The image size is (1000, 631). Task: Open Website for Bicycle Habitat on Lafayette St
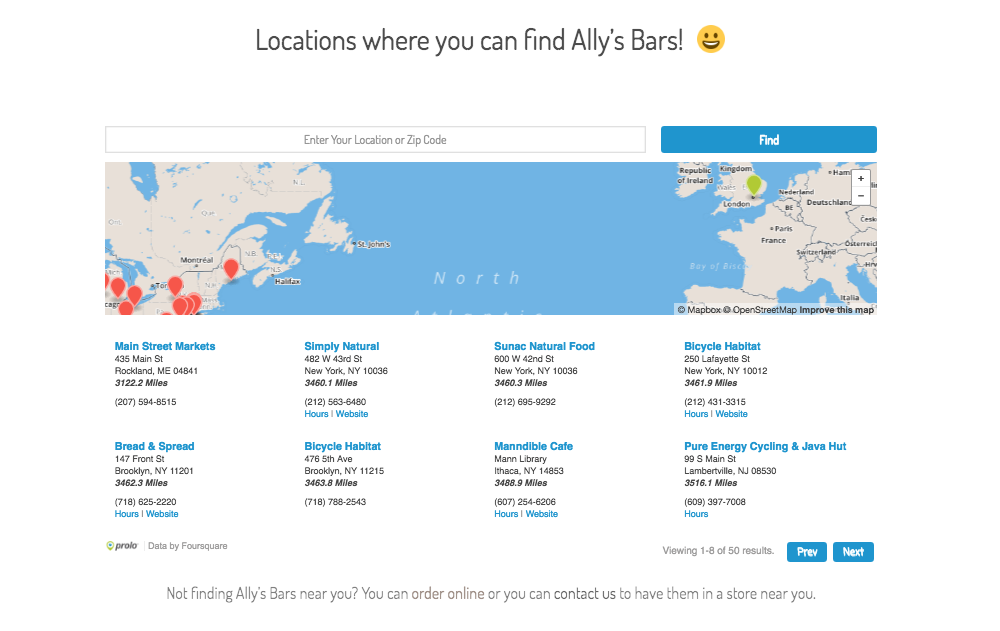(731, 414)
